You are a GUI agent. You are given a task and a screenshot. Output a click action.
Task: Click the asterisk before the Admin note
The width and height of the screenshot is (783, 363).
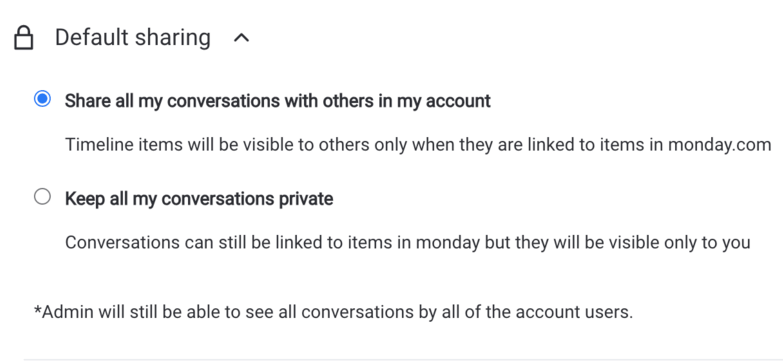point(37,310)
